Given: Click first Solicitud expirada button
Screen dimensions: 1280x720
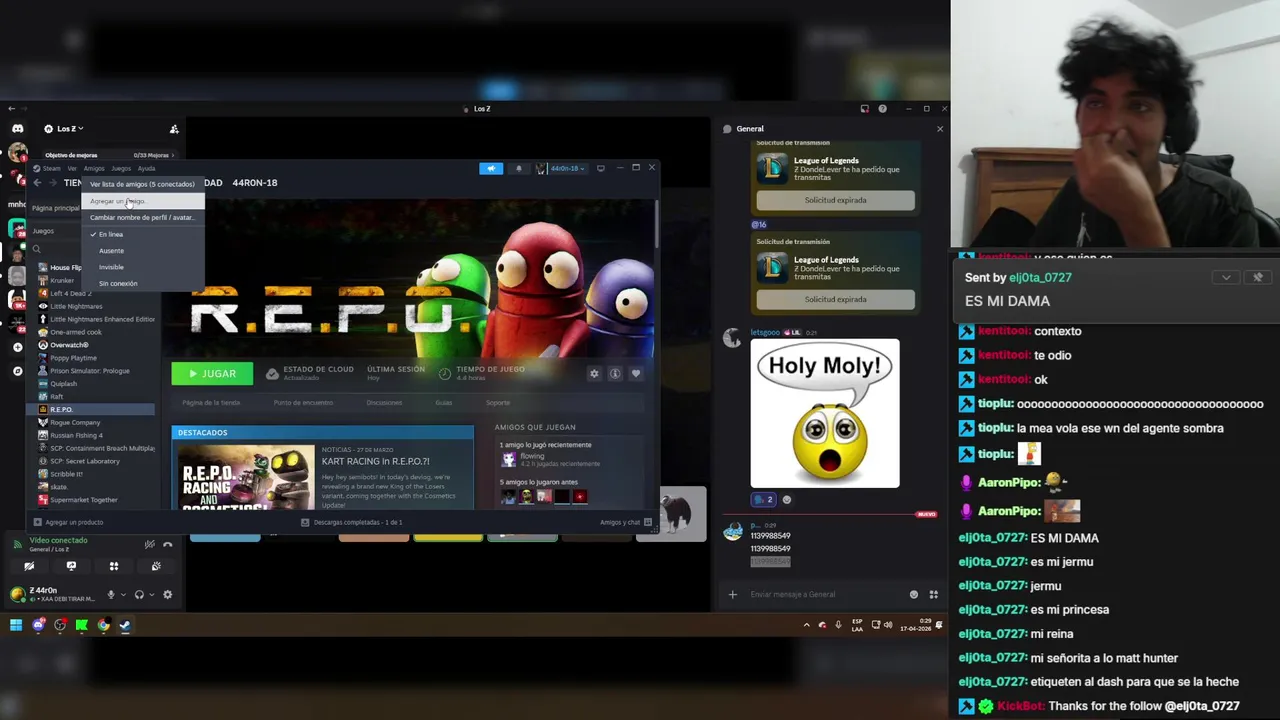Looking at the screenshot, I should [835, 200].
